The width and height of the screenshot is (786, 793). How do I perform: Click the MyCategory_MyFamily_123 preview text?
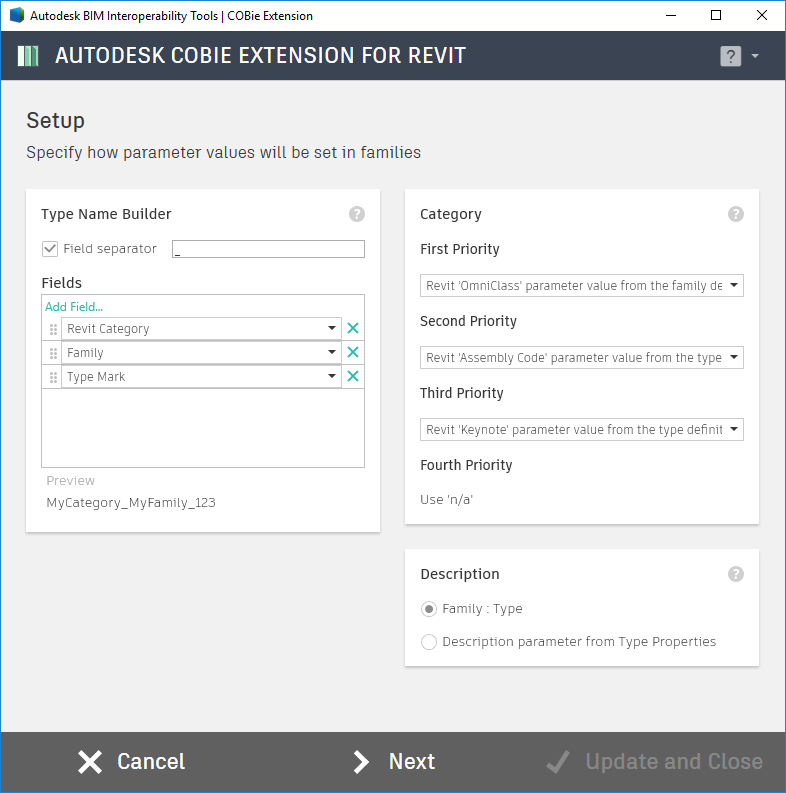(x=131, y=503)
